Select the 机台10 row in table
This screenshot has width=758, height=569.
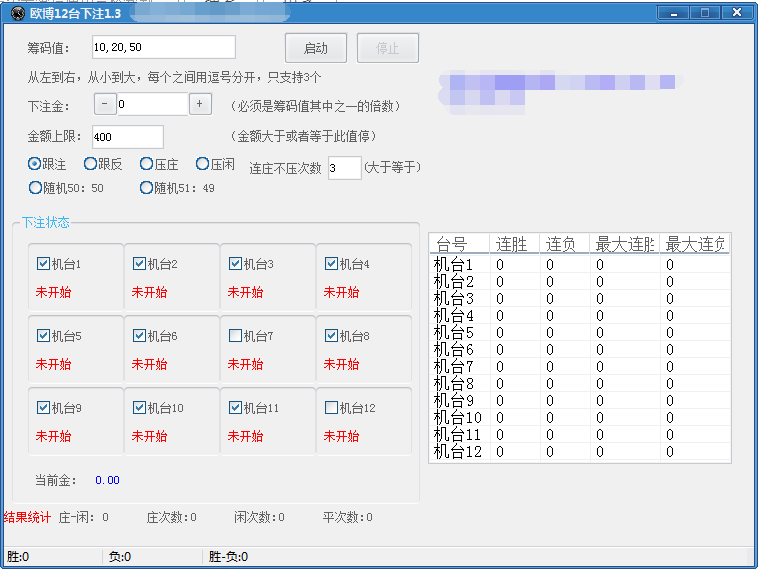[580, 417]
